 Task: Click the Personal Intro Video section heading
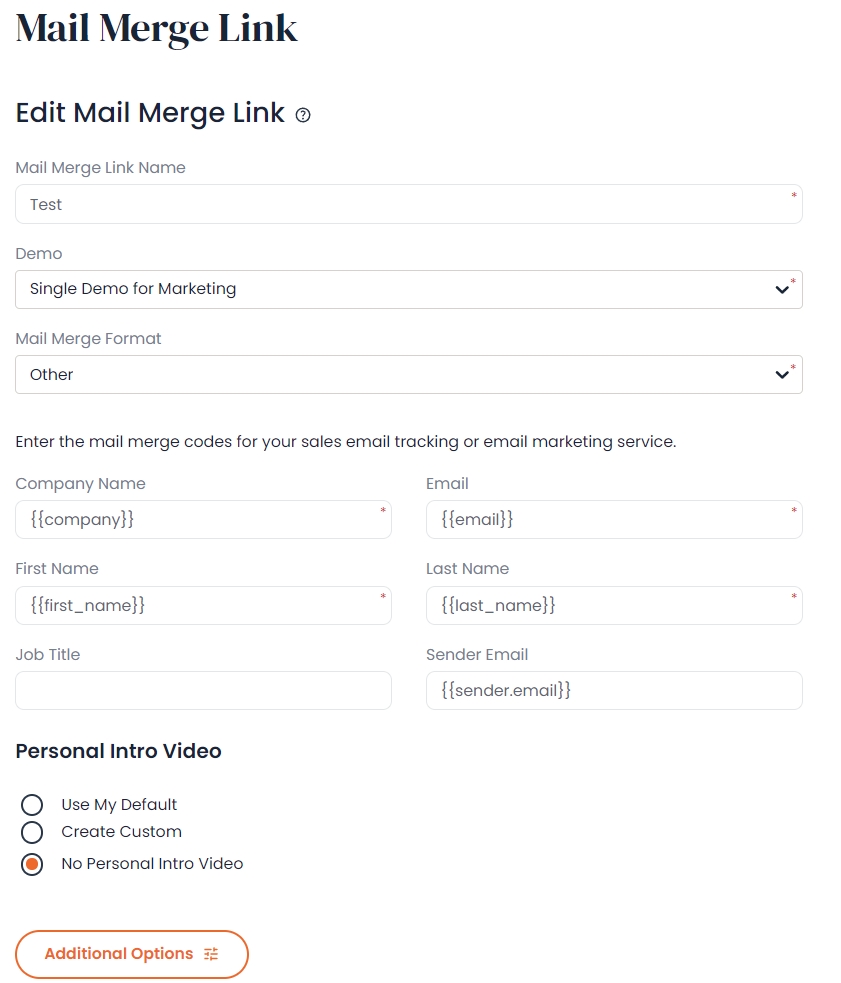(119, 751)
